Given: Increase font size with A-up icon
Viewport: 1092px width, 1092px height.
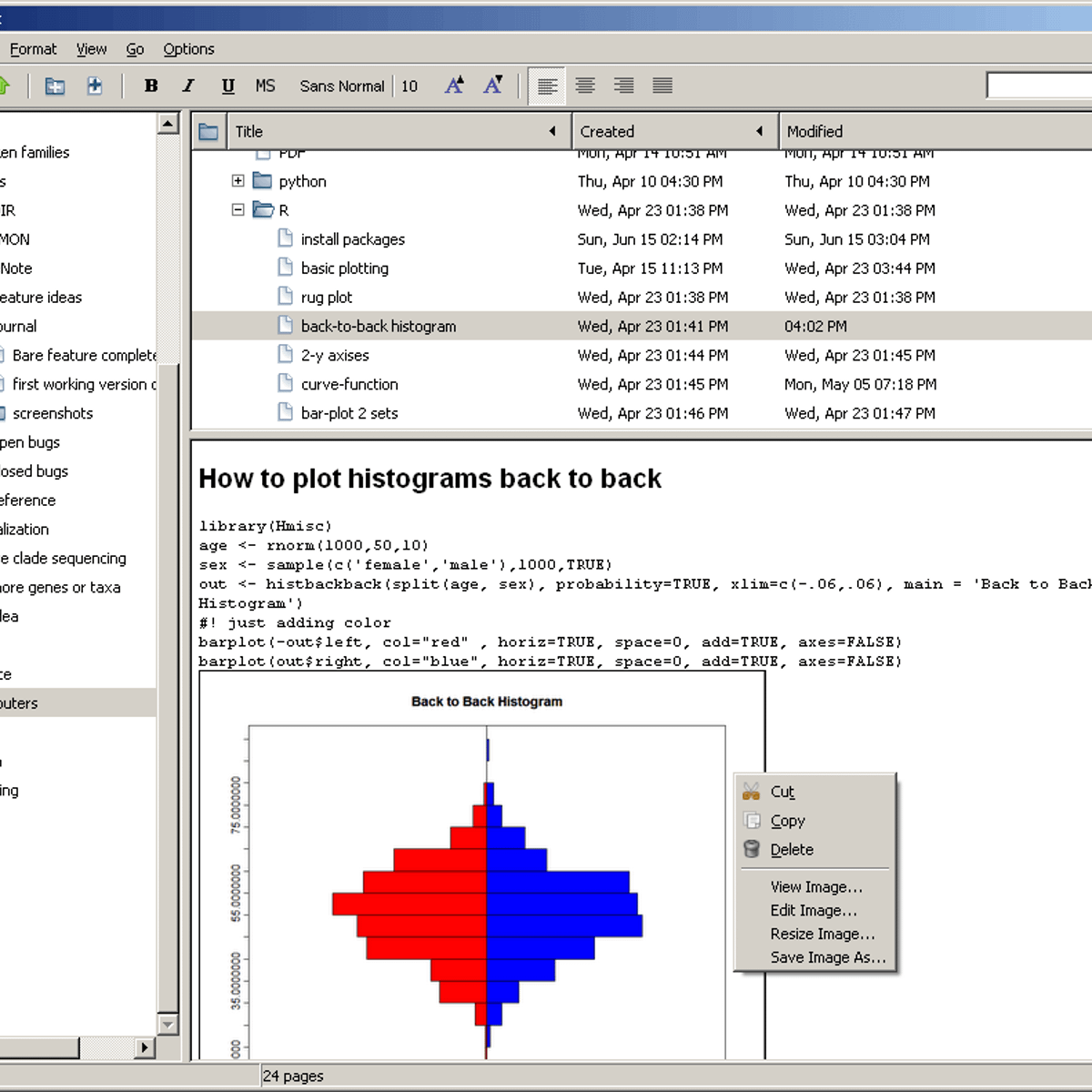Looking at the screenshot, I should pos(454,86).
